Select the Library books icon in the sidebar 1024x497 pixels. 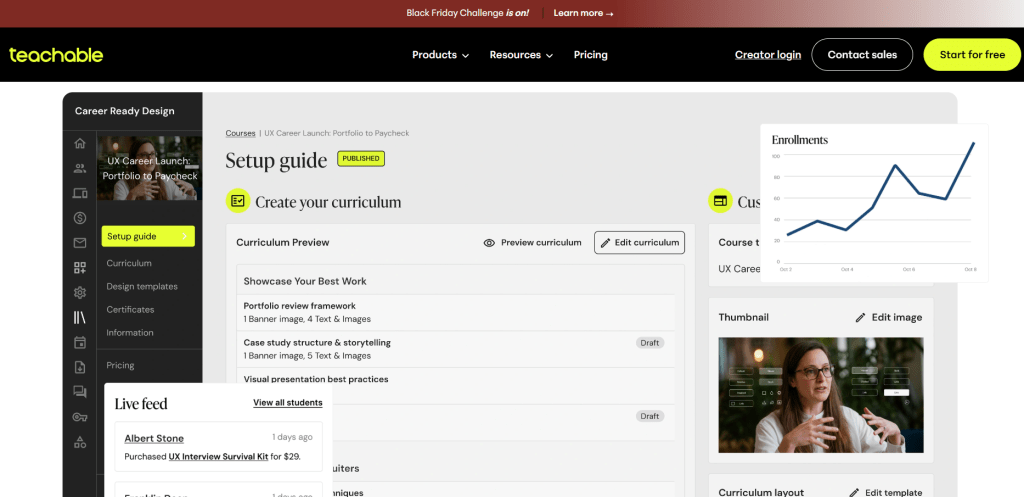80,317
